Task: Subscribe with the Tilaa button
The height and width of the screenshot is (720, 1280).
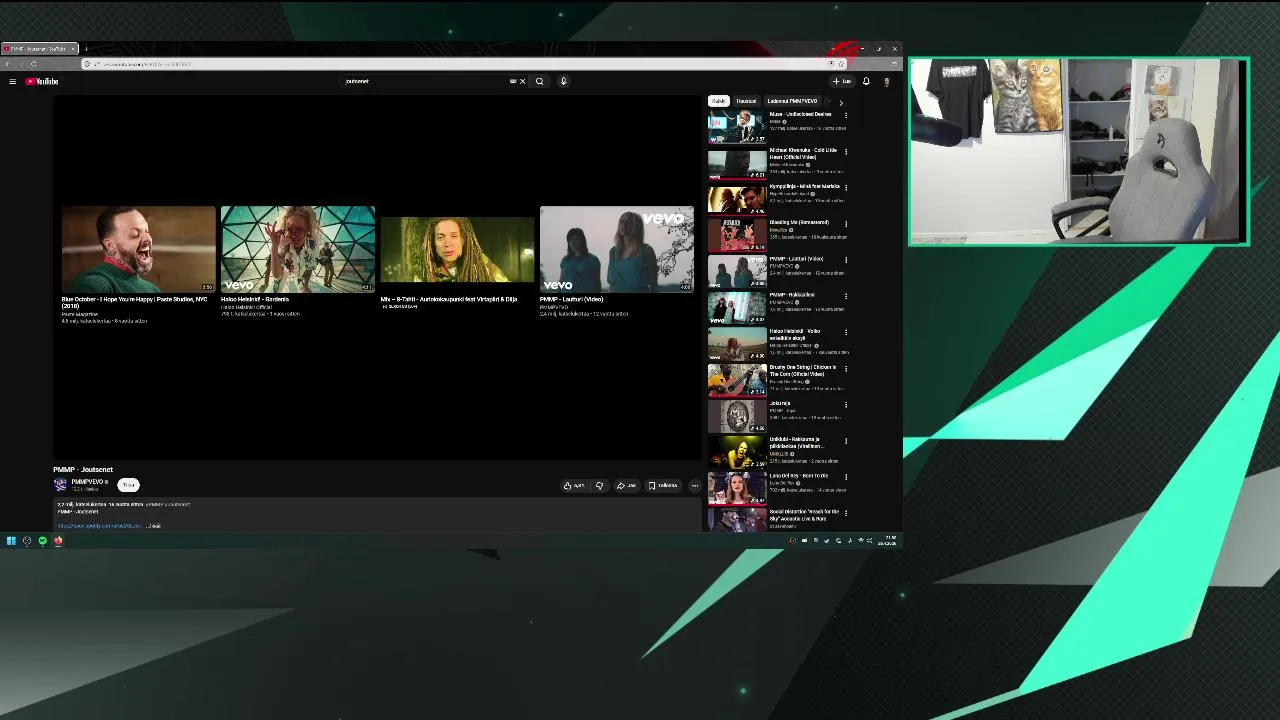Action: tap(128, 485)
